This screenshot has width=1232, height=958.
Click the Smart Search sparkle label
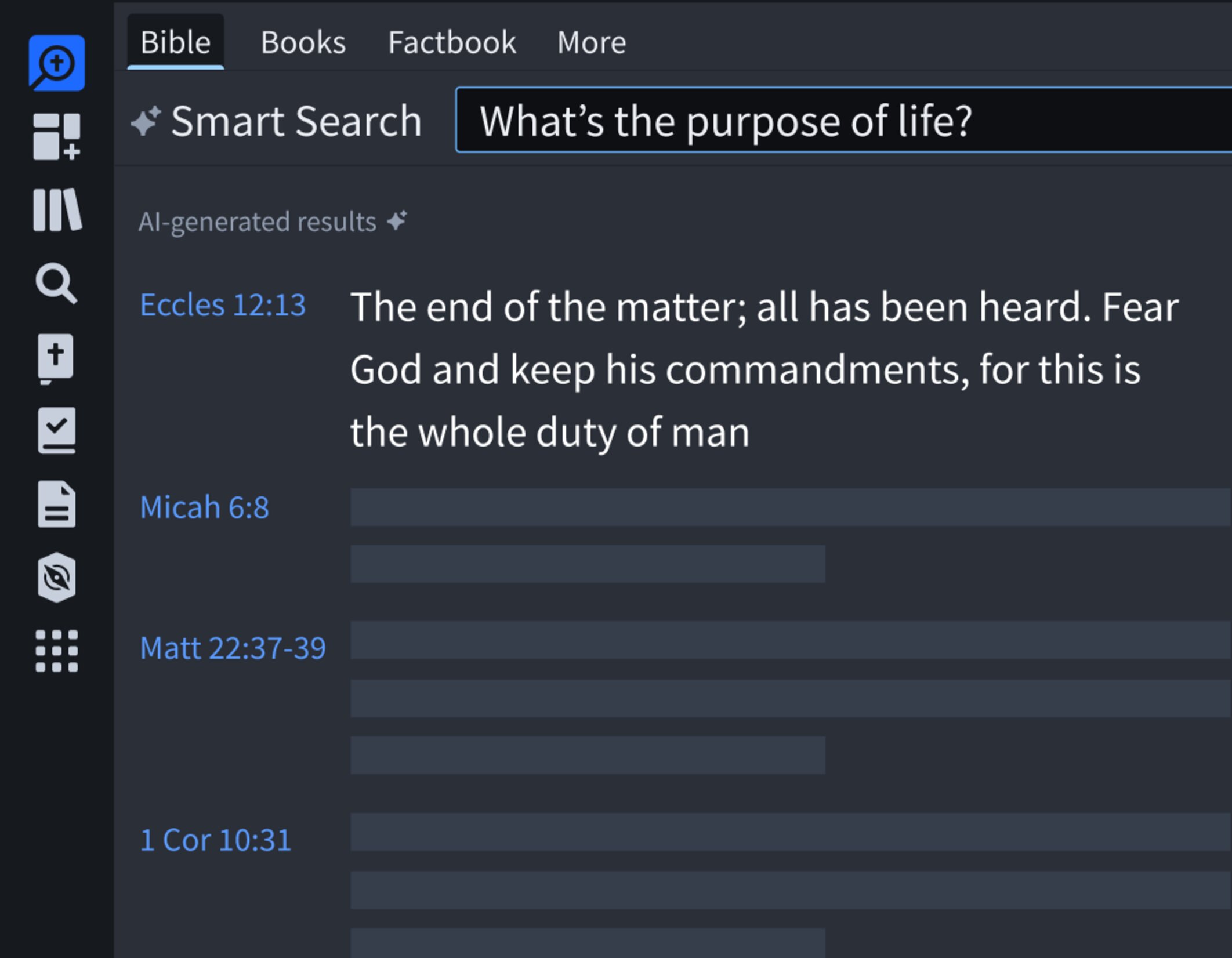(277, 121)
